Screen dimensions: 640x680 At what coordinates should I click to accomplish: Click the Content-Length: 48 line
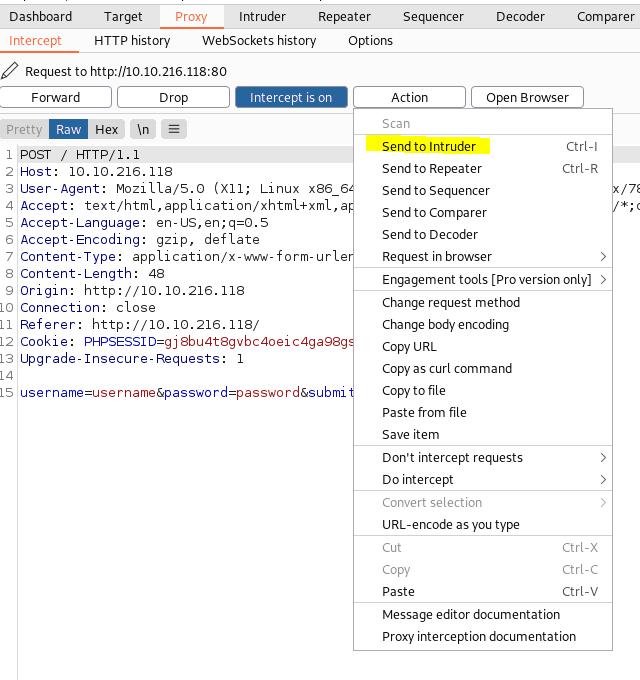[x=92, y=274]
